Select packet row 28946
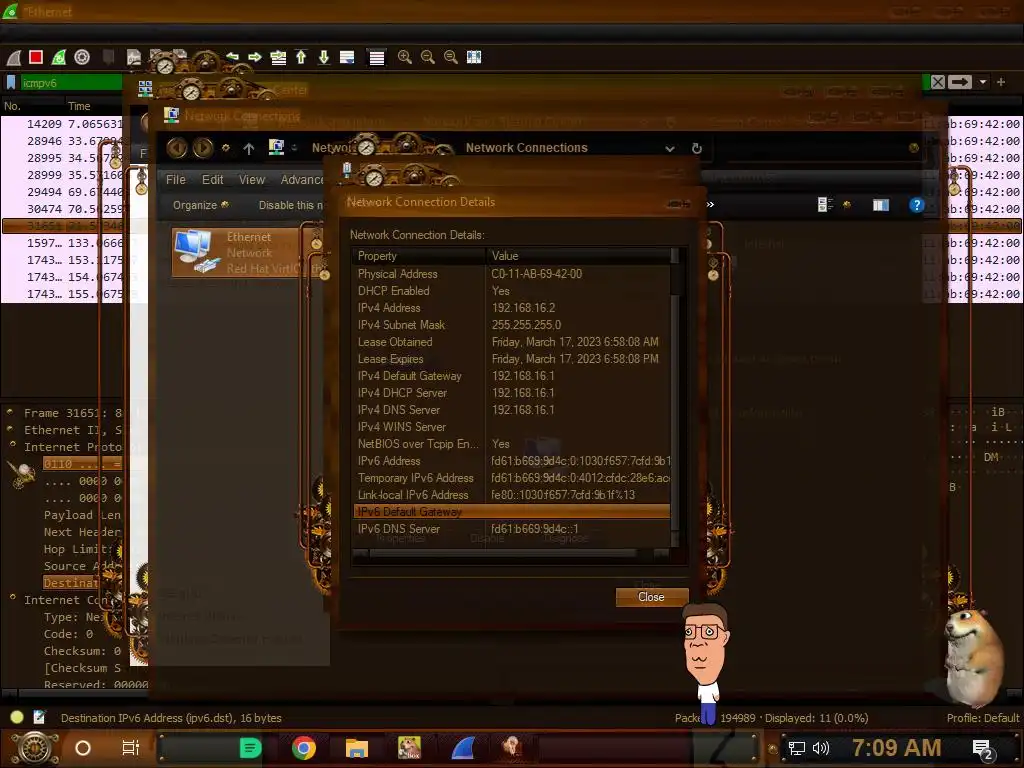This screenshot has width=1024, height=768. [x=62, y=141]
